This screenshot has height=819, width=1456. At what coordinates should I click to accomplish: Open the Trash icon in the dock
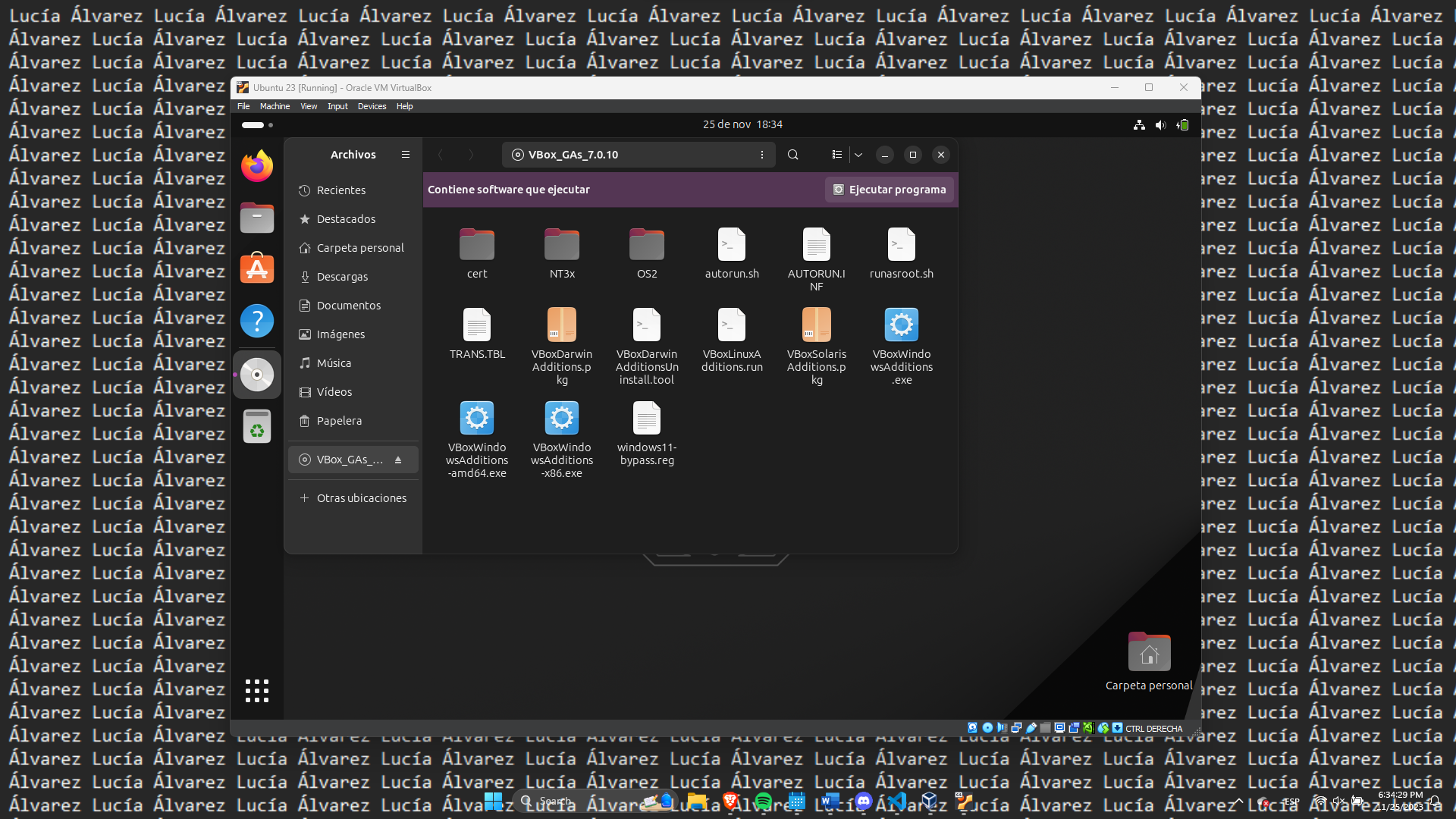(257, 427)
